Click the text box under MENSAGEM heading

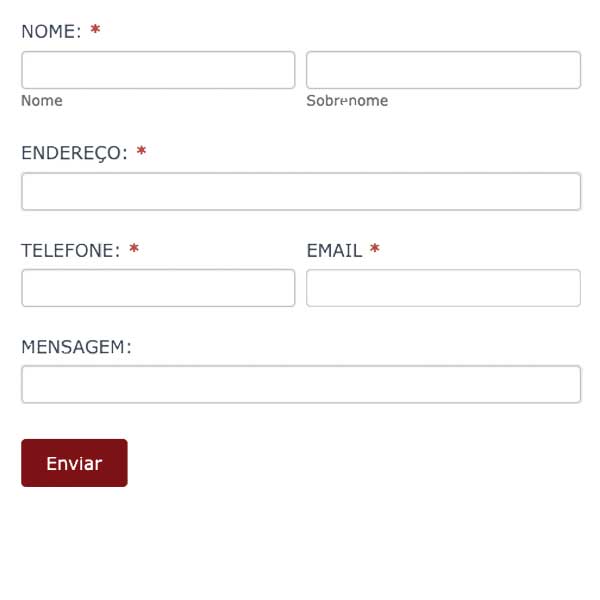coord(300,384)
